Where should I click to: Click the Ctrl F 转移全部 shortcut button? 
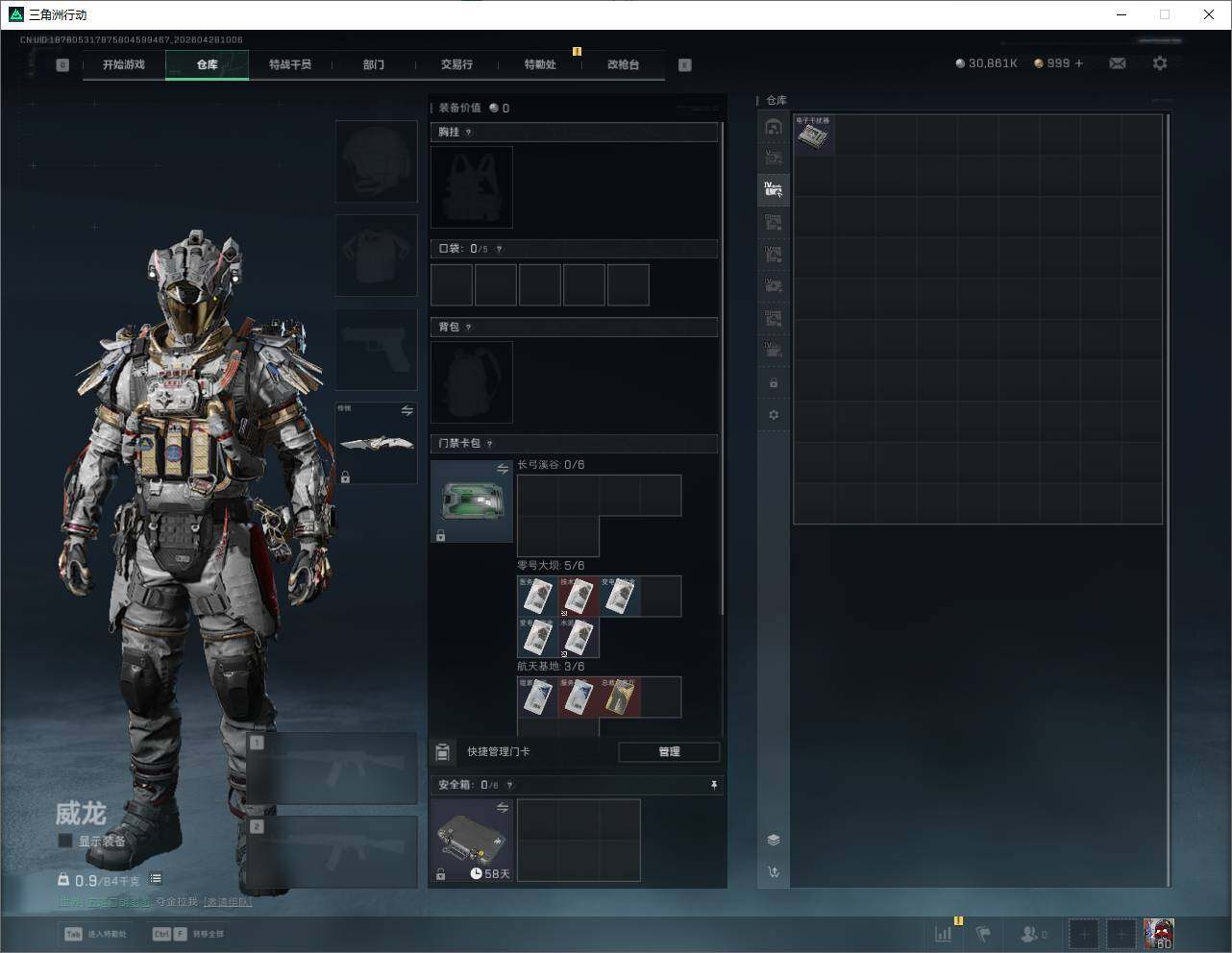188,934
